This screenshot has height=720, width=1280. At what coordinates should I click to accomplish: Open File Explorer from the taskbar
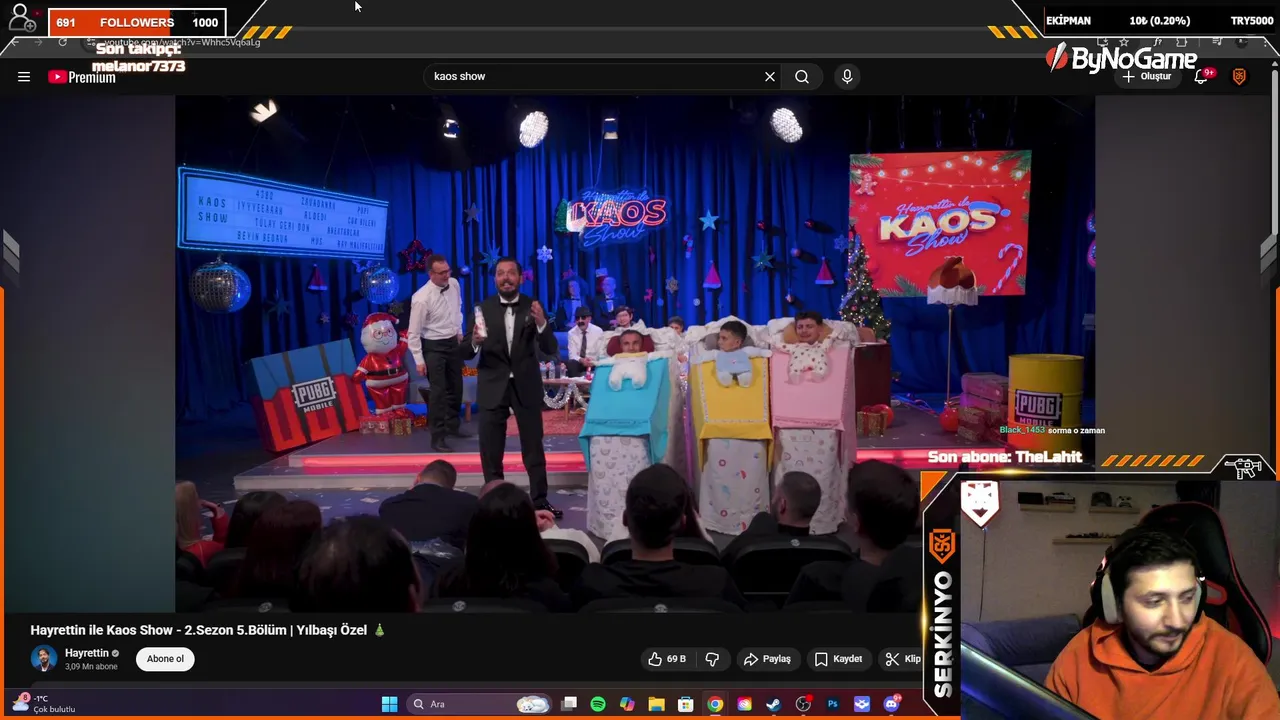click(656, 704)
